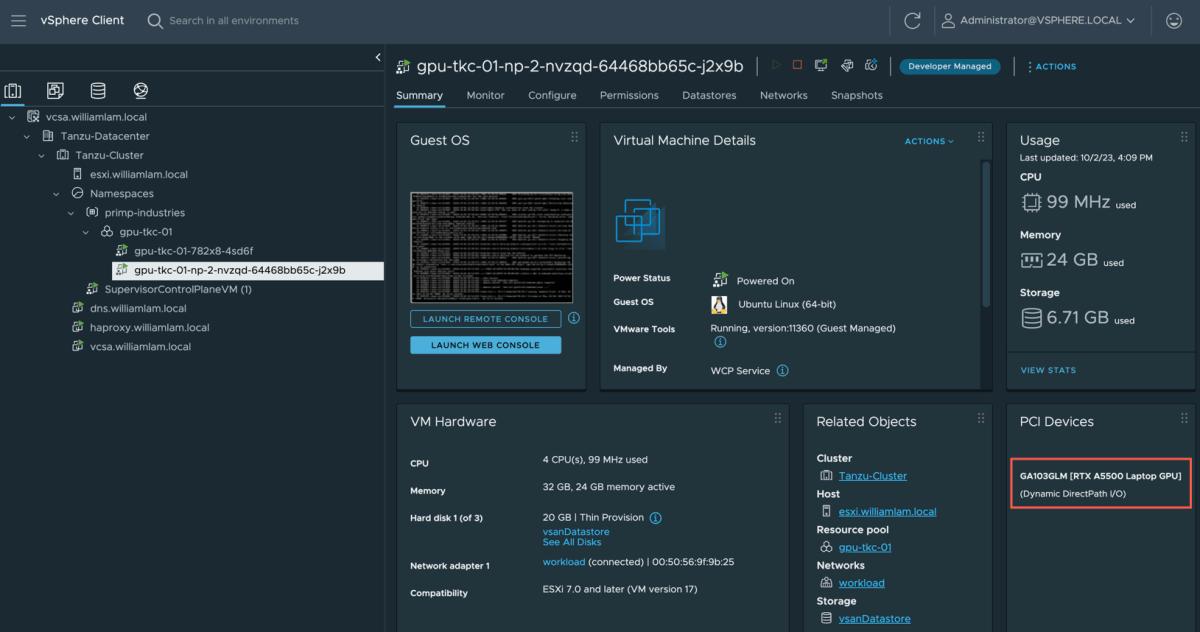Collapse the Tanzu-Datacenter tree node
This screenshot has height=632, width=1200.
point(27,136)
